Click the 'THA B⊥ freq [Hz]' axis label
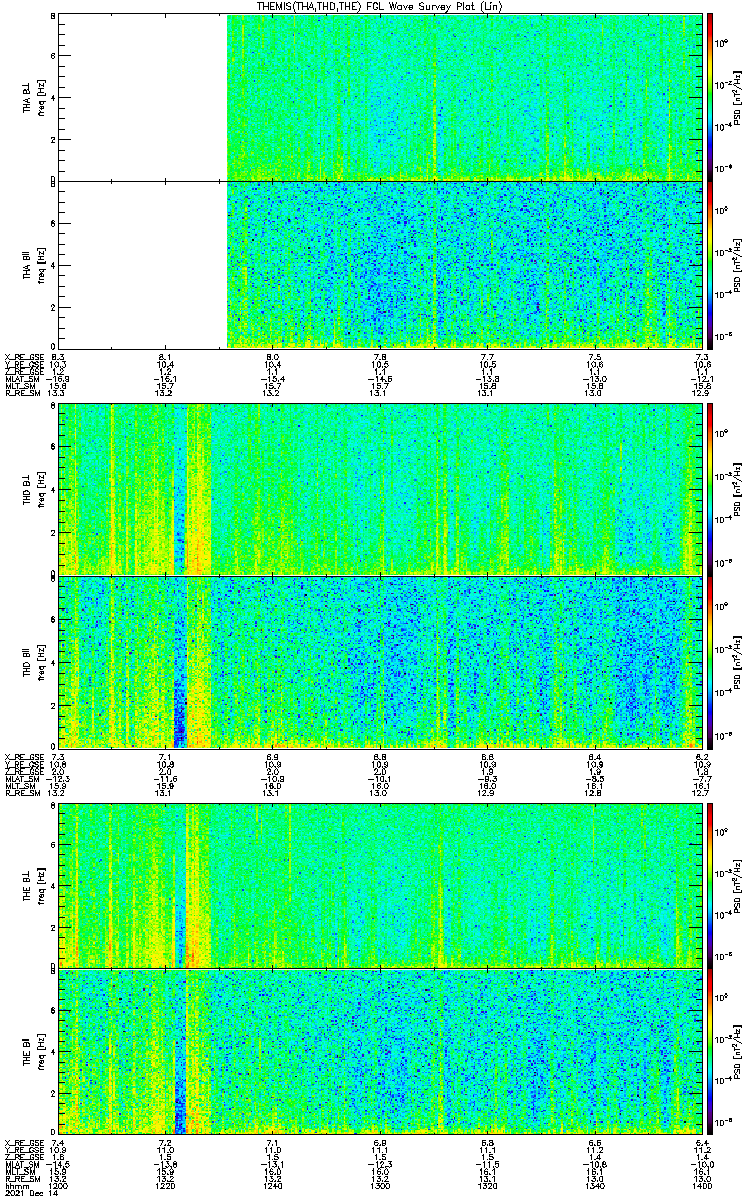750x1200 pixels. pos(33,97)
